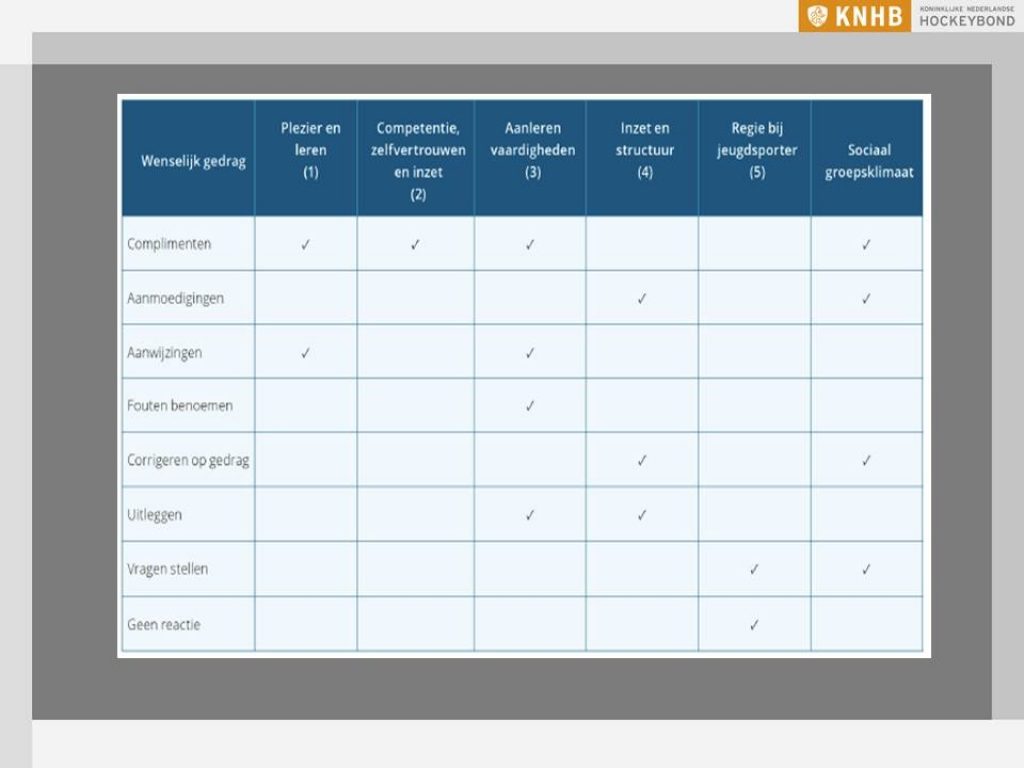Screen dimensions: 1024x768
Task: Click the 'Corrigeren op gedrag' row label
Action: click(188, 461)
